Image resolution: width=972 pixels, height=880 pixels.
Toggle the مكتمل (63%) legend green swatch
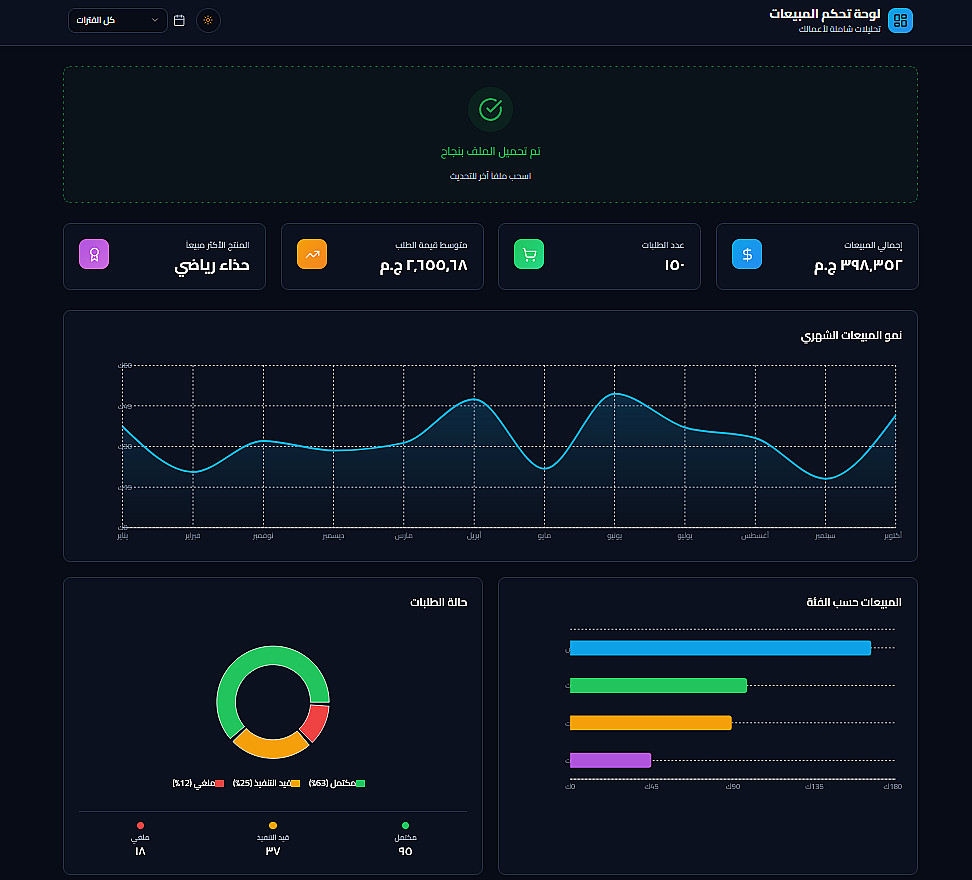coord(360,783)
